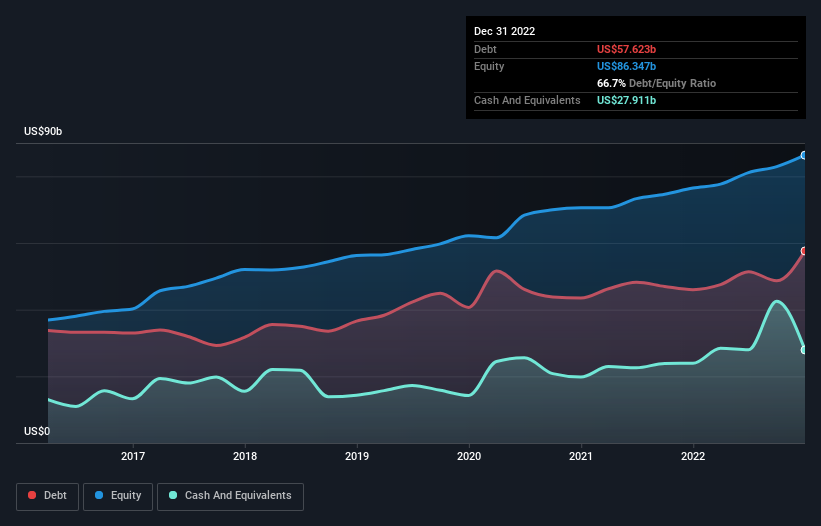Select the blue Equity endpoint marker on chart
Image resolution: width=821 pixels, height=526 pixels.
point(804,155)
